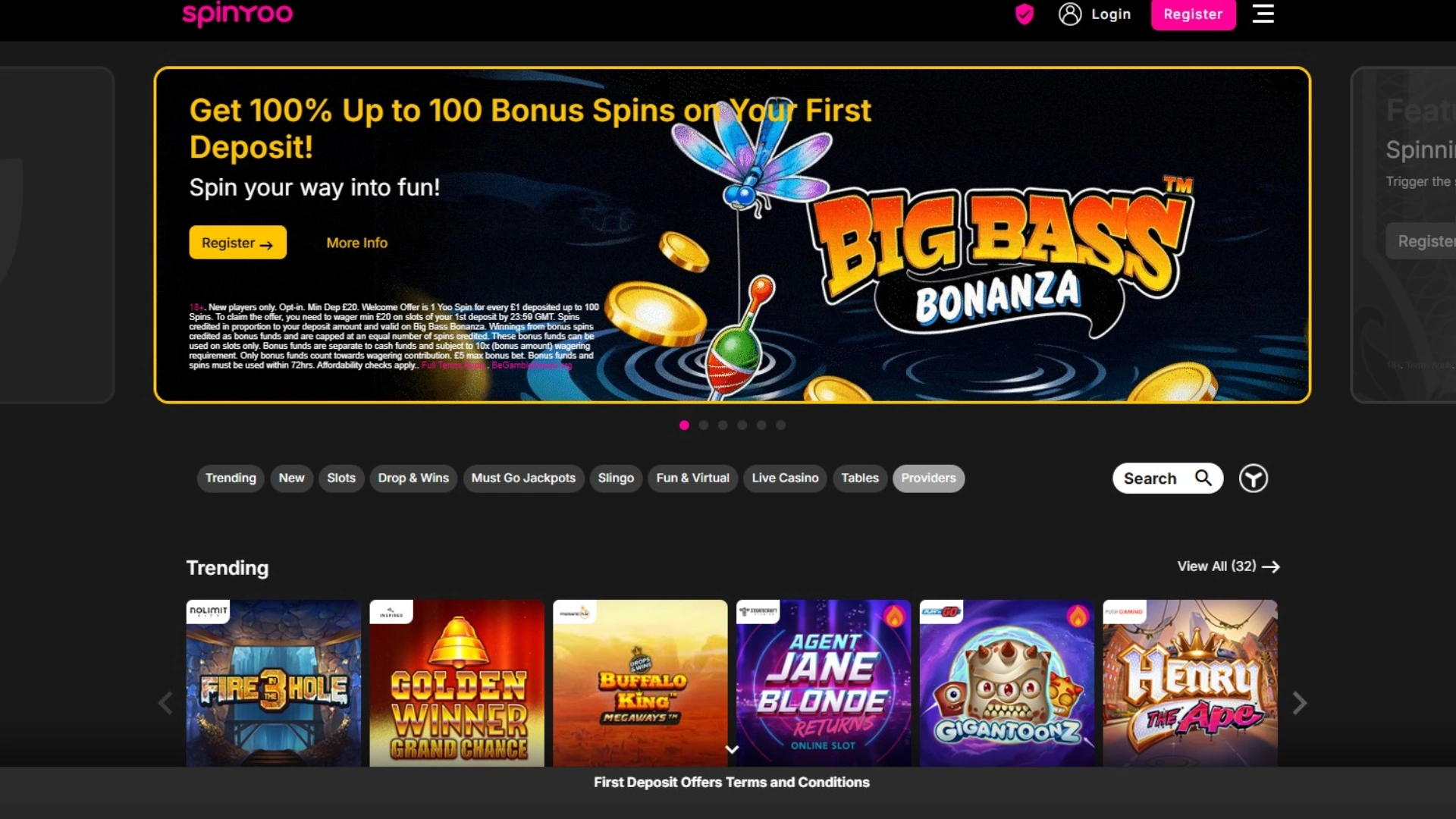Screen dimensions: 1456x819
Task: Expand terms bar with the down chevron
Action: click(732, 749)
